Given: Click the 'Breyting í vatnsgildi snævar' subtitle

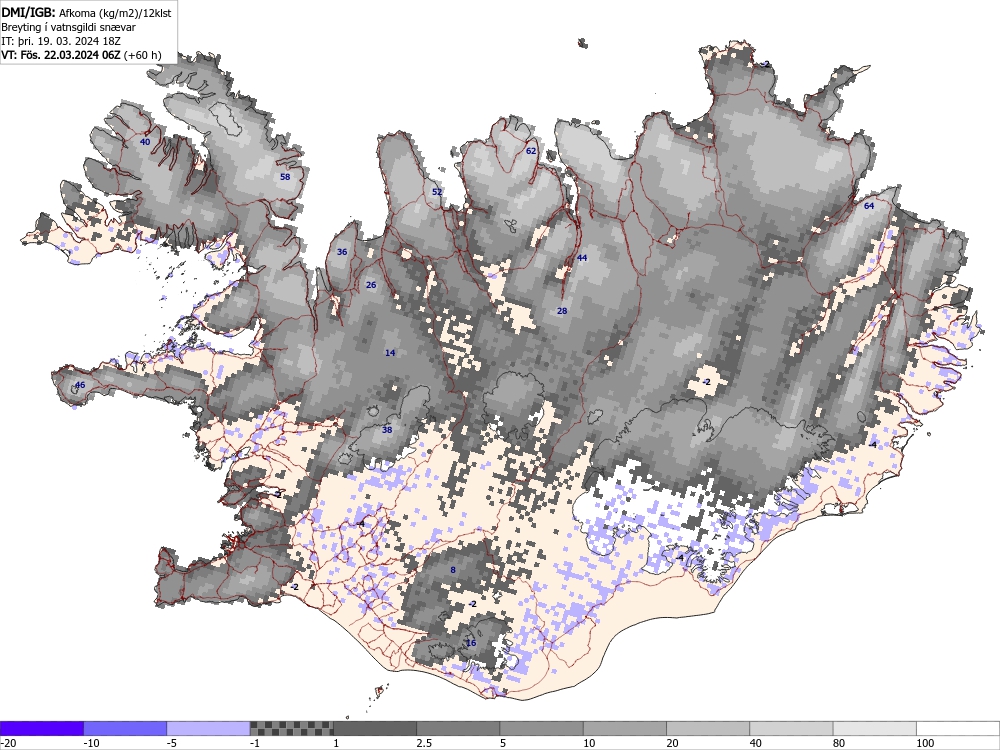Looking at the screenshot, I should pos(68,27).
